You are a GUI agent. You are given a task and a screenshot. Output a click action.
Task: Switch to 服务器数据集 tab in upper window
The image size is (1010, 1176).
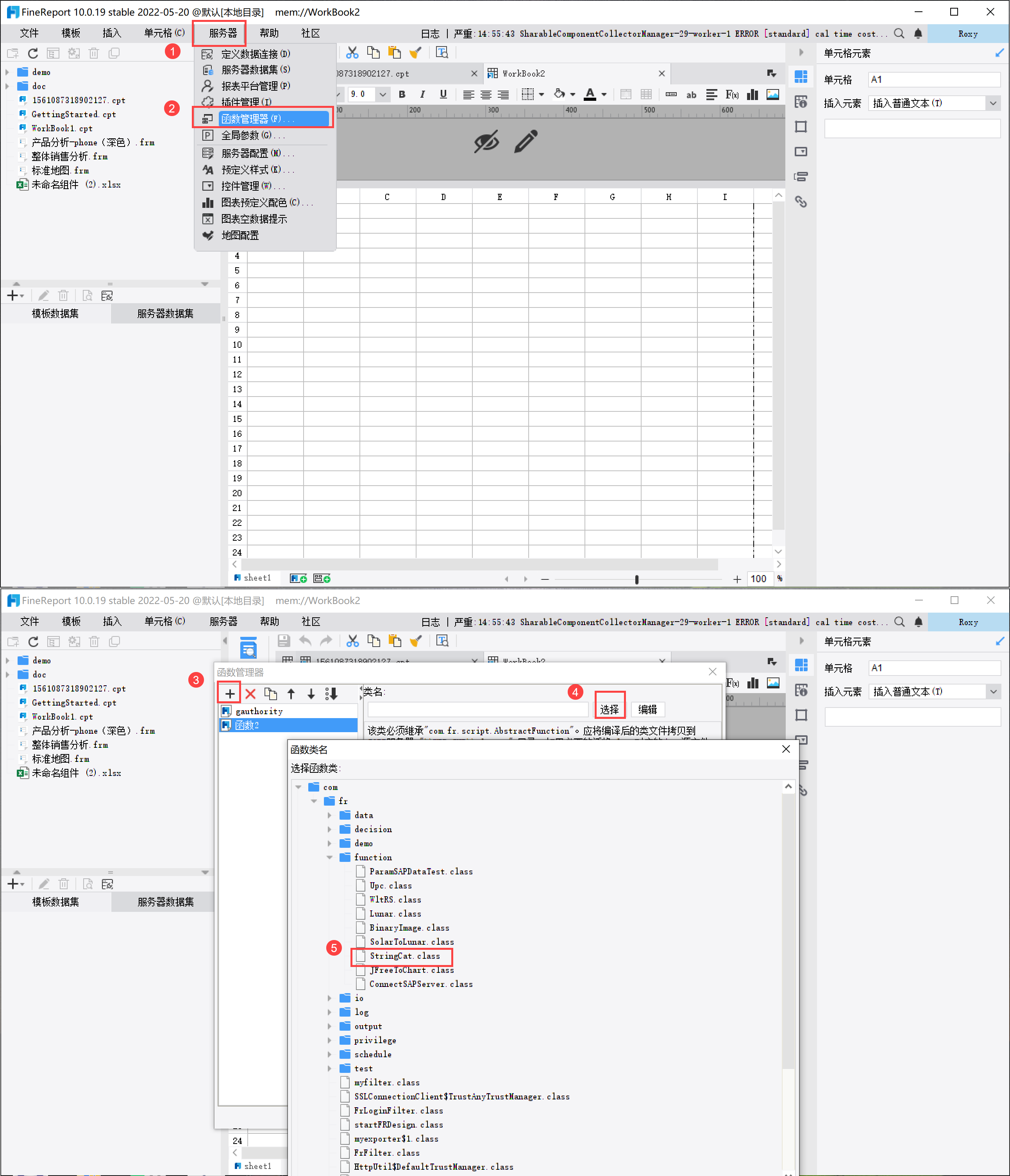pos(165,313)
